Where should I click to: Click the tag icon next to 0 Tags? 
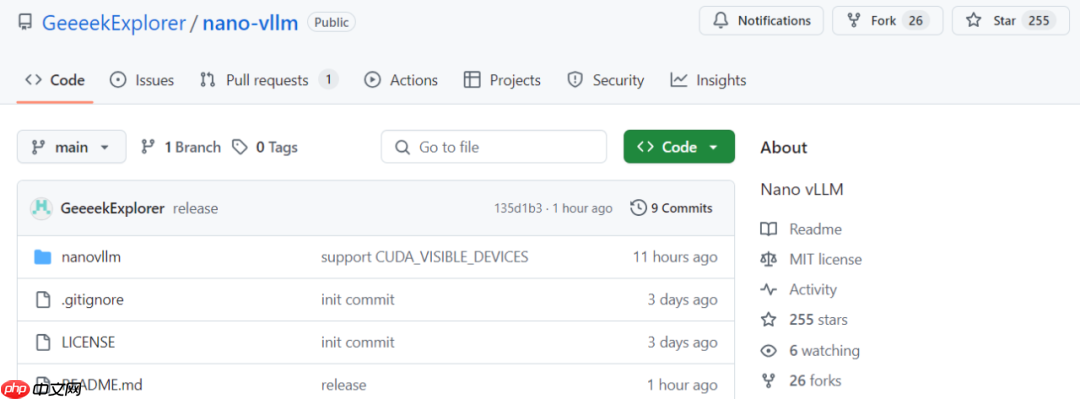240,147
